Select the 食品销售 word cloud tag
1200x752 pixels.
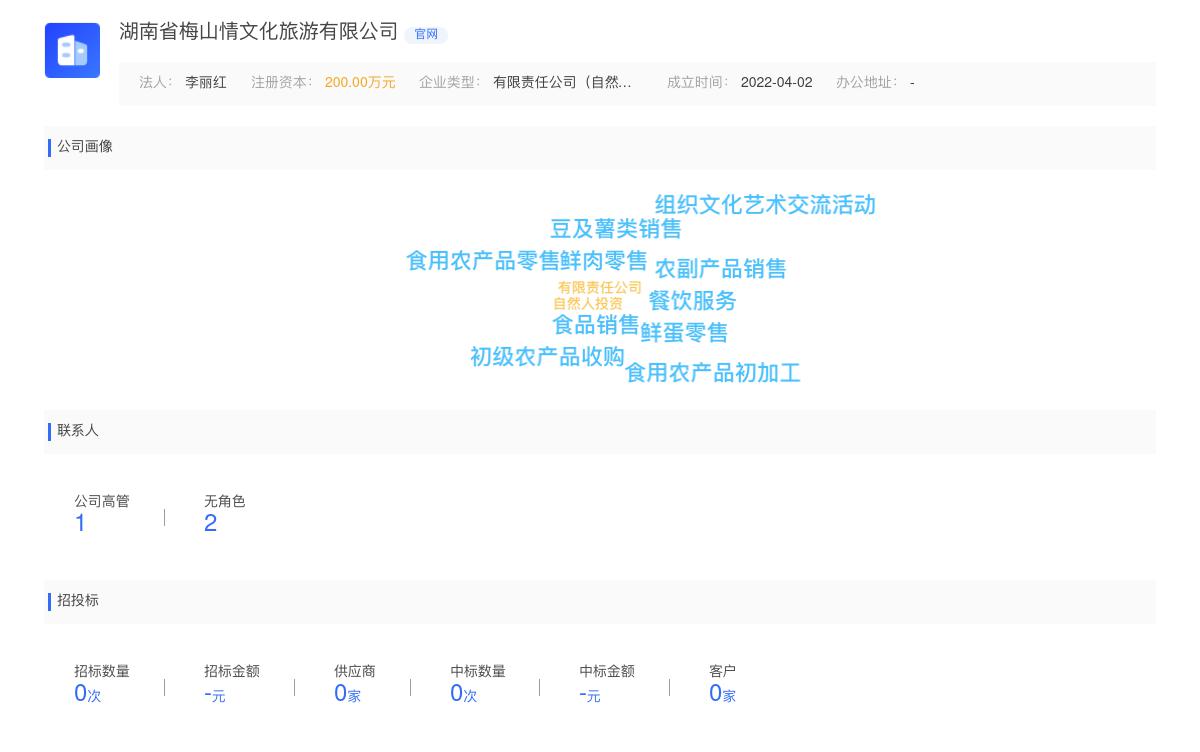tap(595, 324)
